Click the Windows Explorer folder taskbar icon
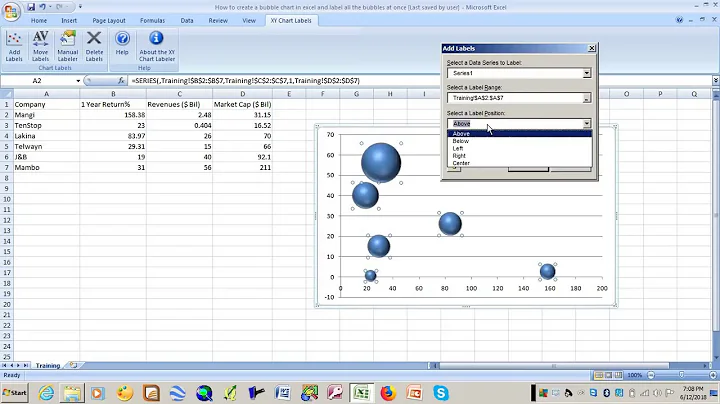Screen dimensions: 720x404 coord(72,393)
